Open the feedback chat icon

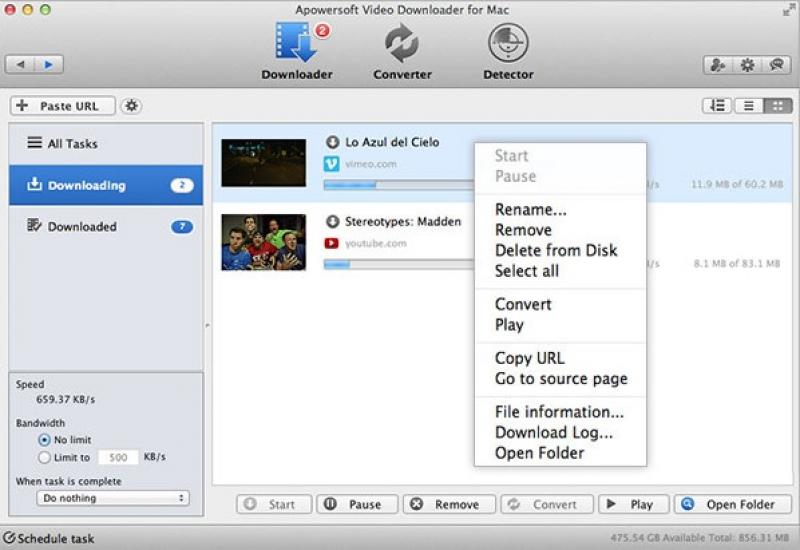pyautogui.click(x=777, y=65)
